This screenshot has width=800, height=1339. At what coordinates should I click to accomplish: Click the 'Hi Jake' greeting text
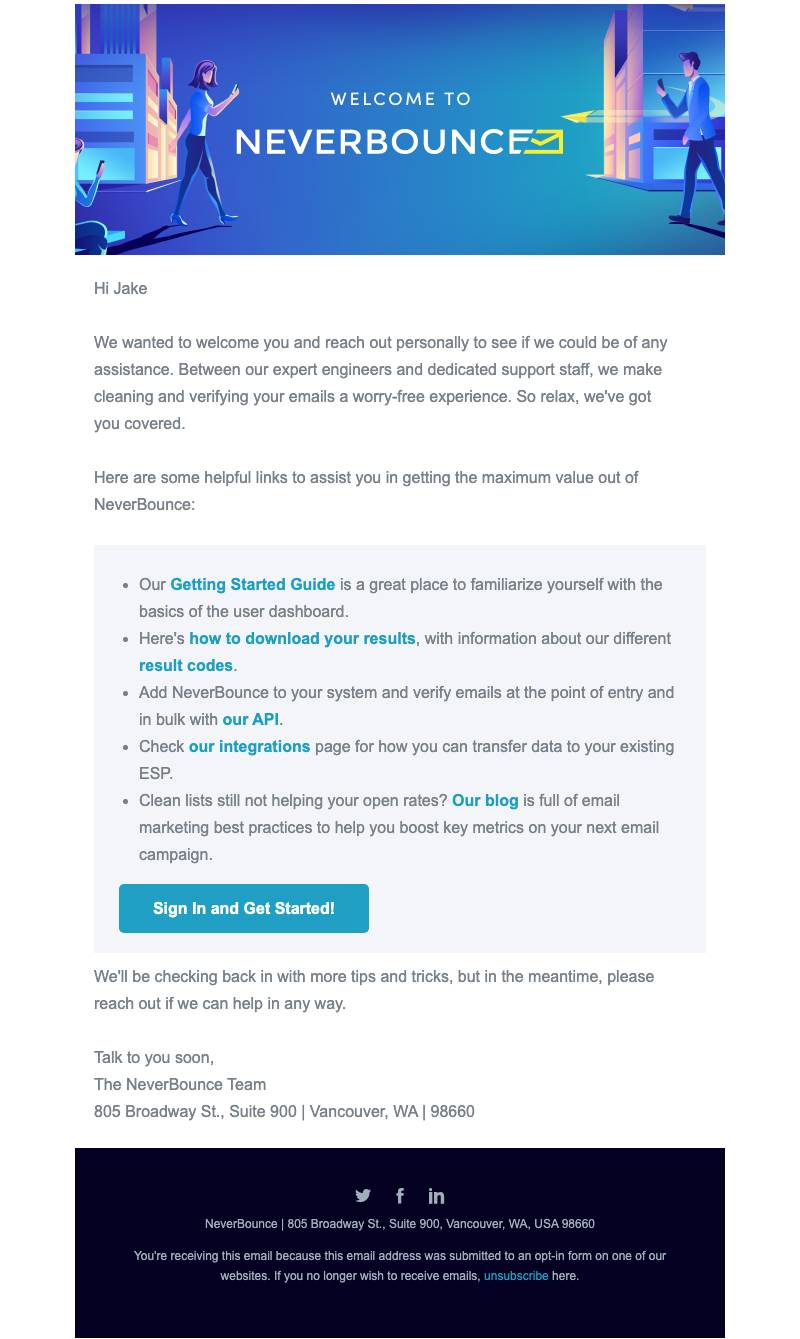pyautogui.click(x=120, y=288)
